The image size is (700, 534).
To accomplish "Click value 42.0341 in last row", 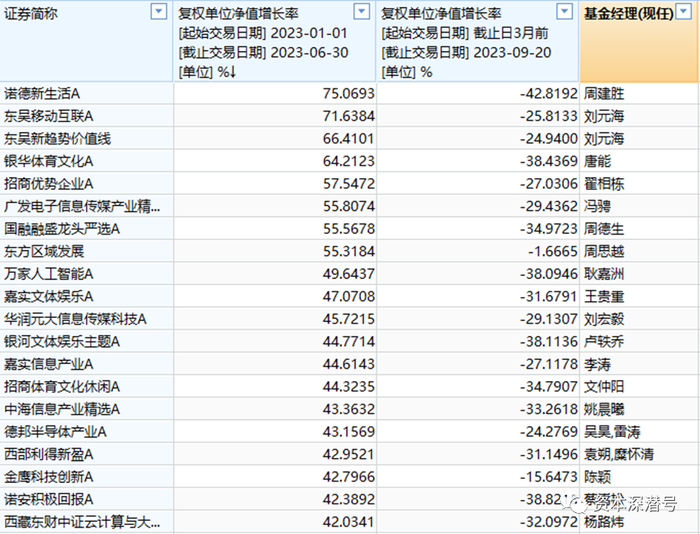I will 349,522.
